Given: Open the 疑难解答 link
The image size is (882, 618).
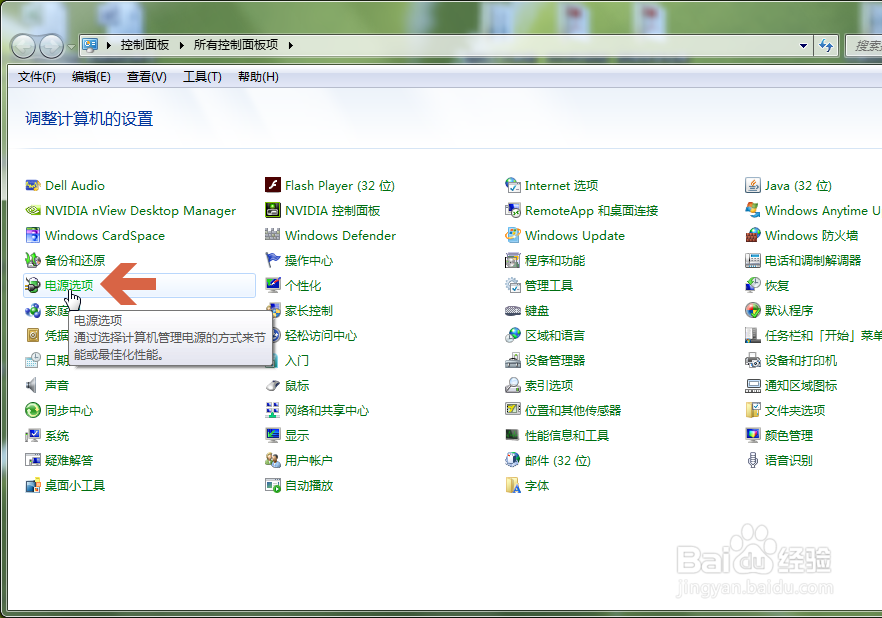Looking at the screenshot, I should tap(69, 461).
